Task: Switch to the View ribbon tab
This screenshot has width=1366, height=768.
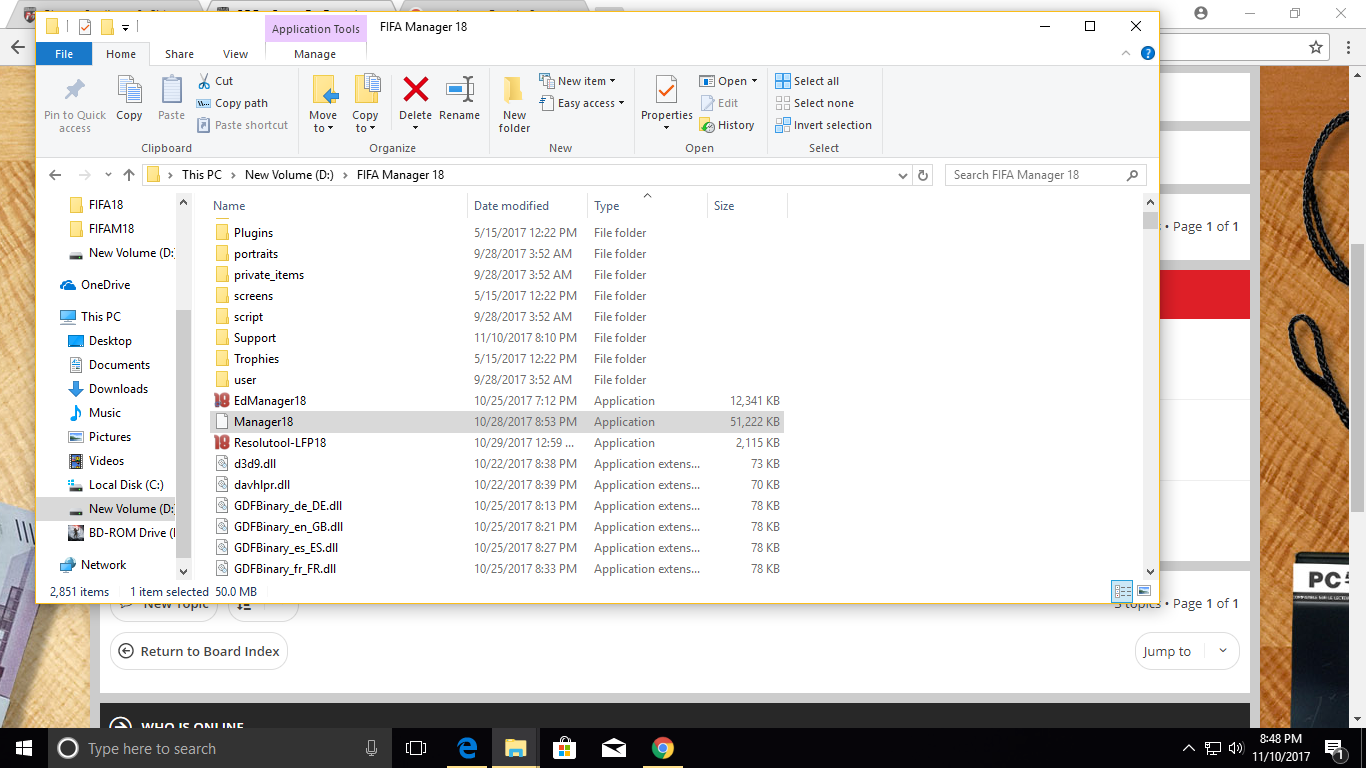Action: coord(236,54)
